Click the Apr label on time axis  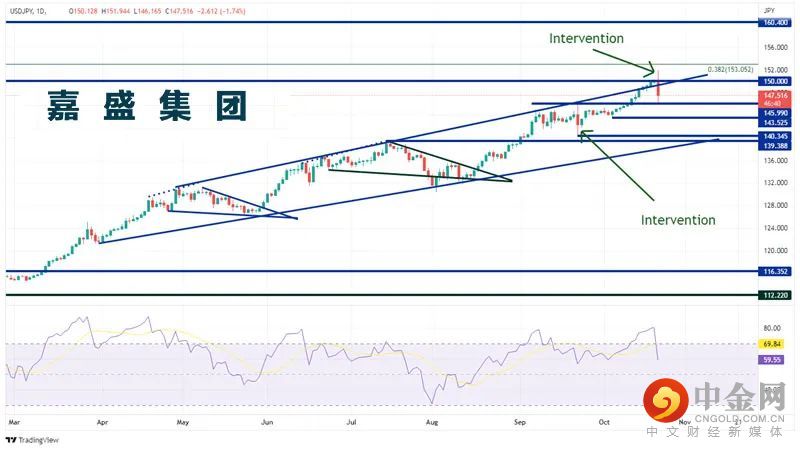pyautogui.click(x=102, y=422)
